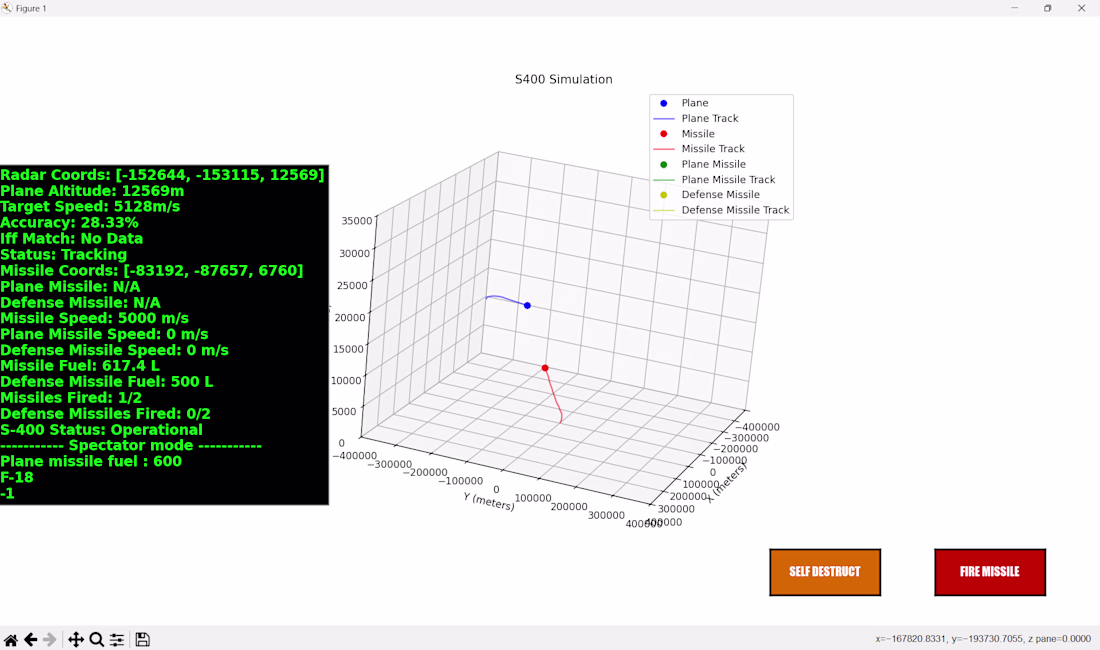1100x650 pixels.
Task: Click the X (meters) axis label
Action: click(x=727, y=483)
